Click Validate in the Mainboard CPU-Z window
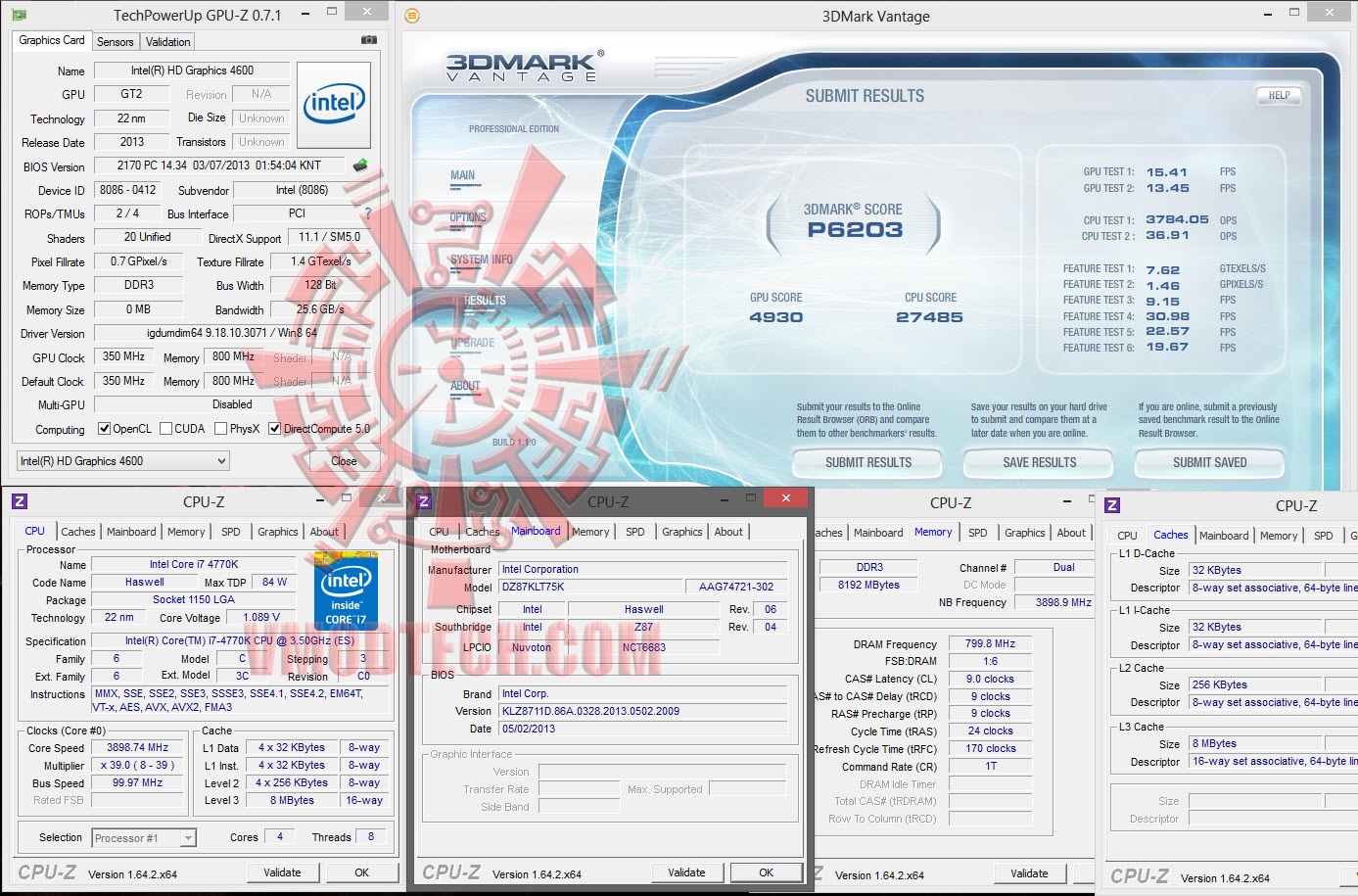Viewport: 1358px width, 896px height. pyautogui.click(x=686, y=872)
